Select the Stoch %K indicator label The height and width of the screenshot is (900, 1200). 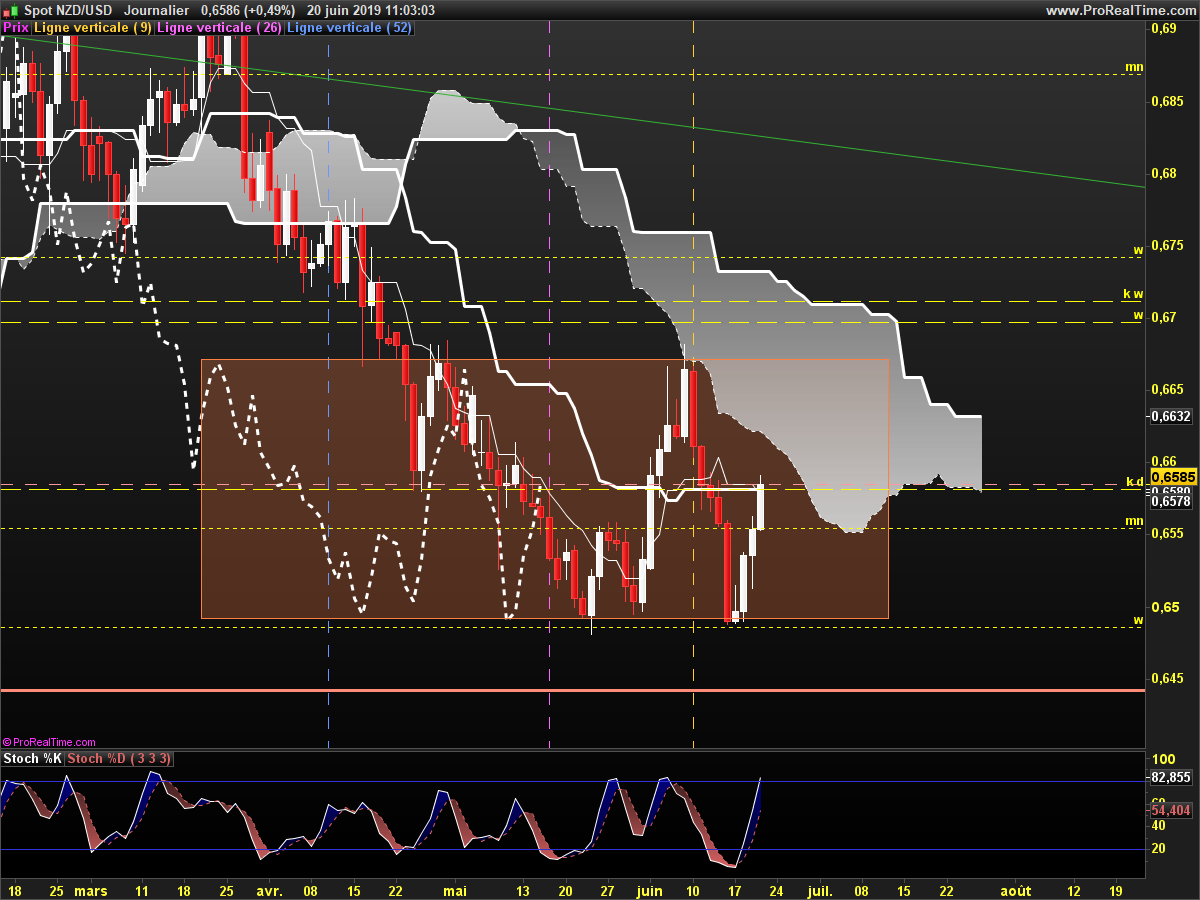pos(33,759)
